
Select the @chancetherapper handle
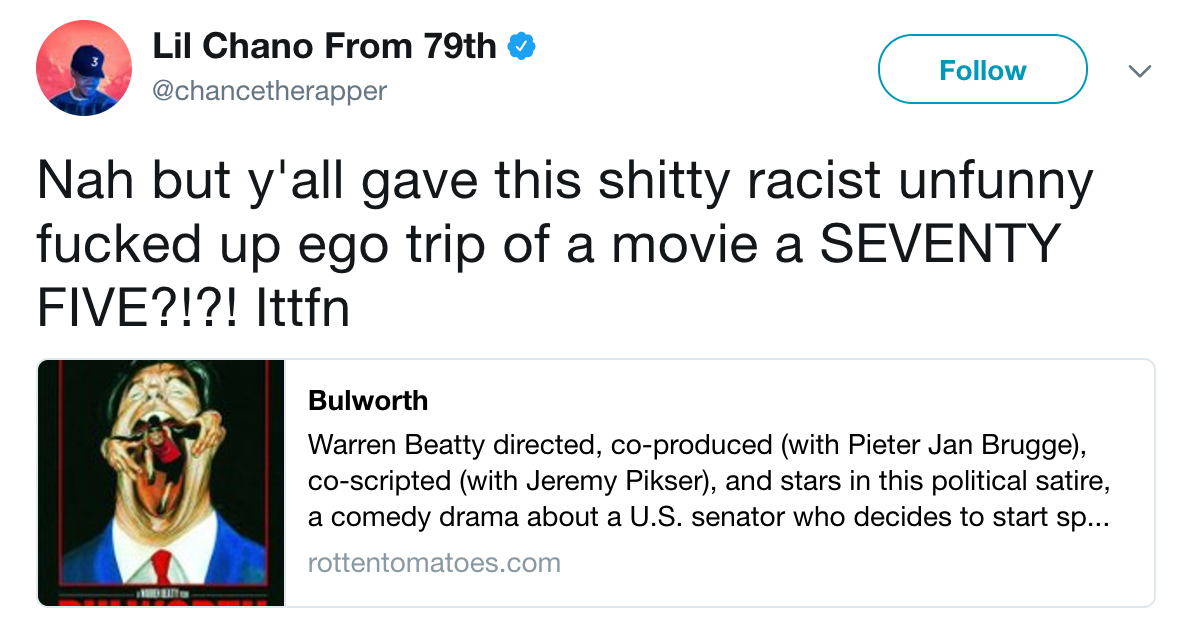pyautogui.click(x=269, y=91)
